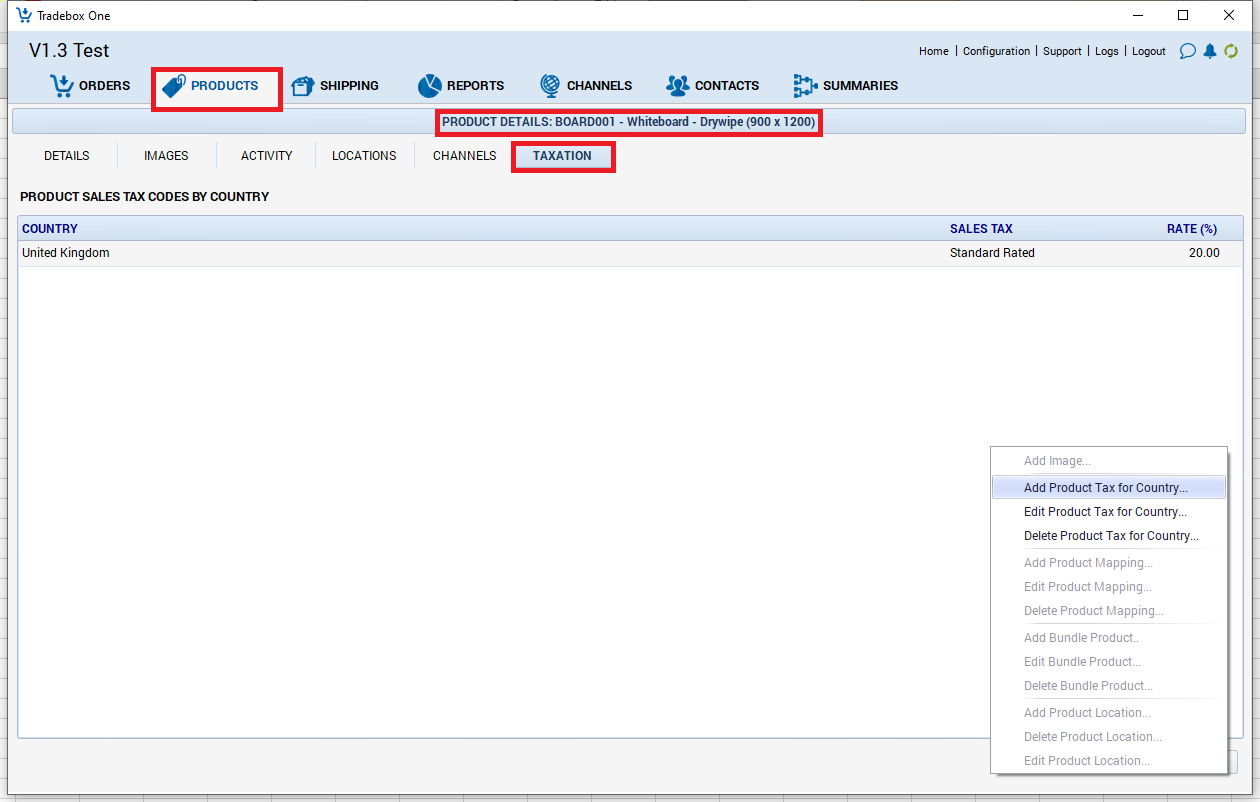Open the CONTACTS section
The height and width of the screenshot is (802, 1260).
point(727,86)
